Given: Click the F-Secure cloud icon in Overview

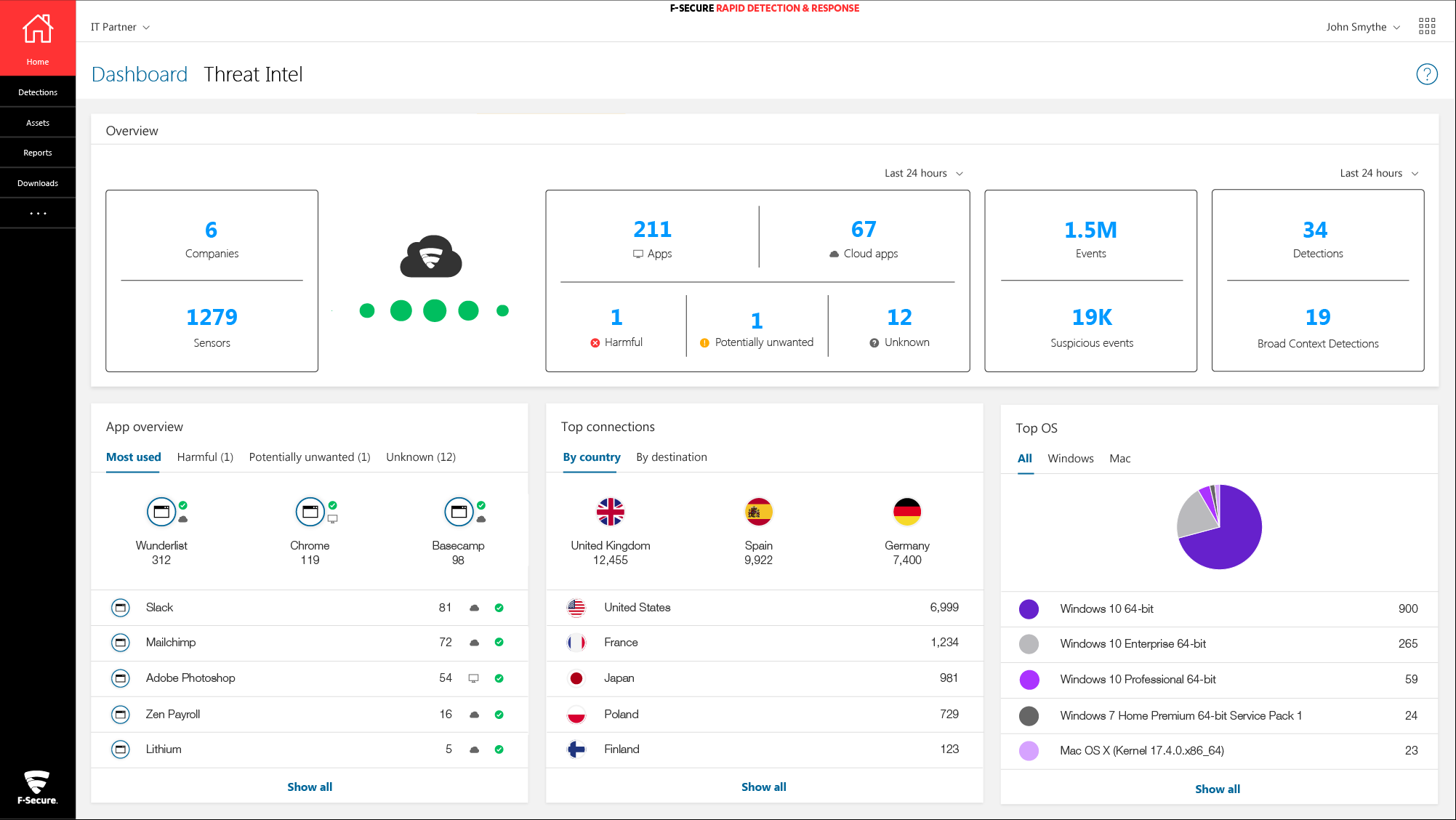Looking at the screenshot, I should click(431, 256).
